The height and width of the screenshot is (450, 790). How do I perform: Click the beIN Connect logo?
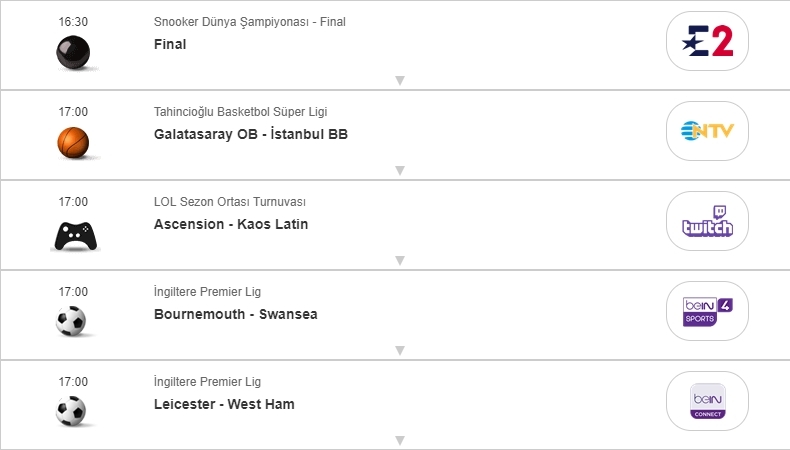click(x=707, y=401)
